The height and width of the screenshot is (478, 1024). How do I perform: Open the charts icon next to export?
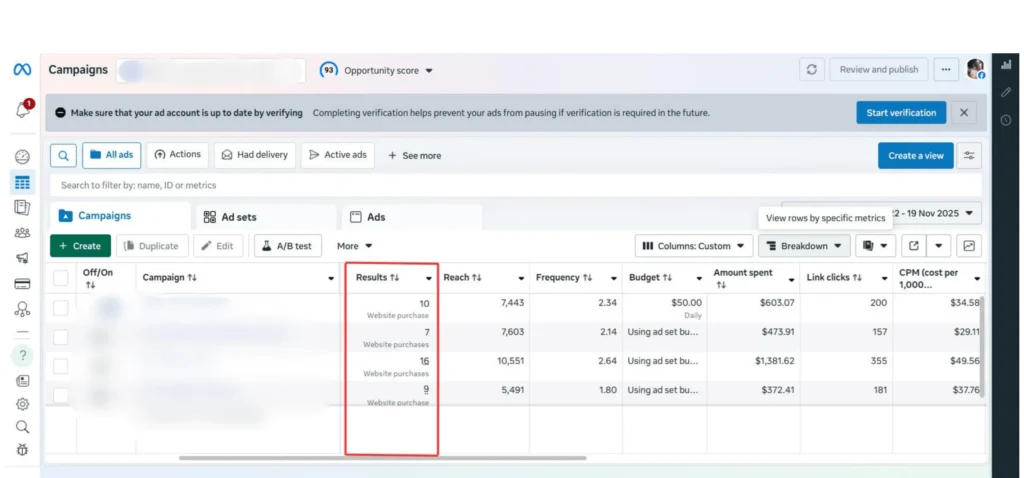click(969, 246)
